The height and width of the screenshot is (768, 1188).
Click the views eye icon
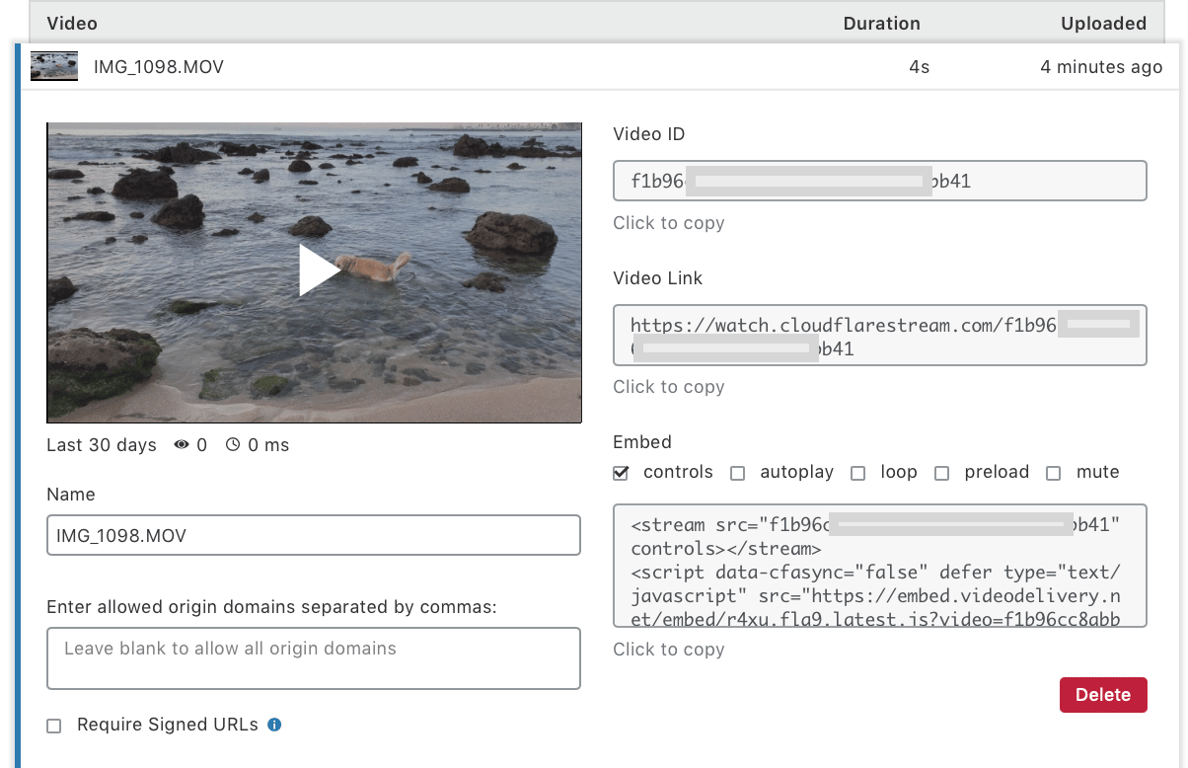click(181, 445)
